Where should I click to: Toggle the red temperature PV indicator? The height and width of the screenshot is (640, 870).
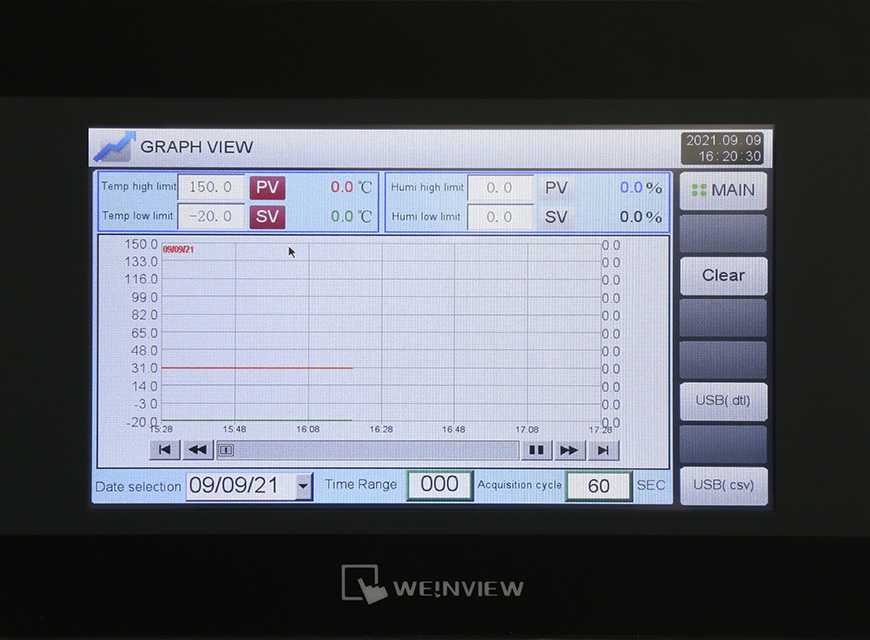[267, 187]
